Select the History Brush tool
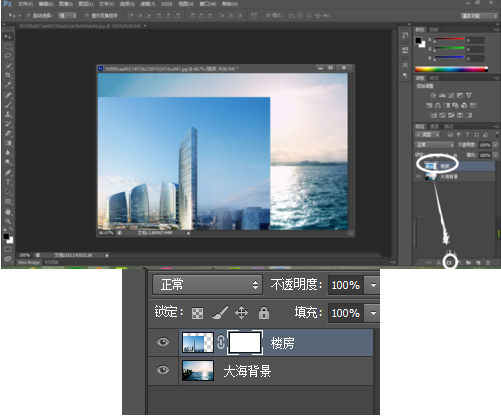The width and height of the screenshot is (501, 418). pyautogui.click(x=8, y=124)
